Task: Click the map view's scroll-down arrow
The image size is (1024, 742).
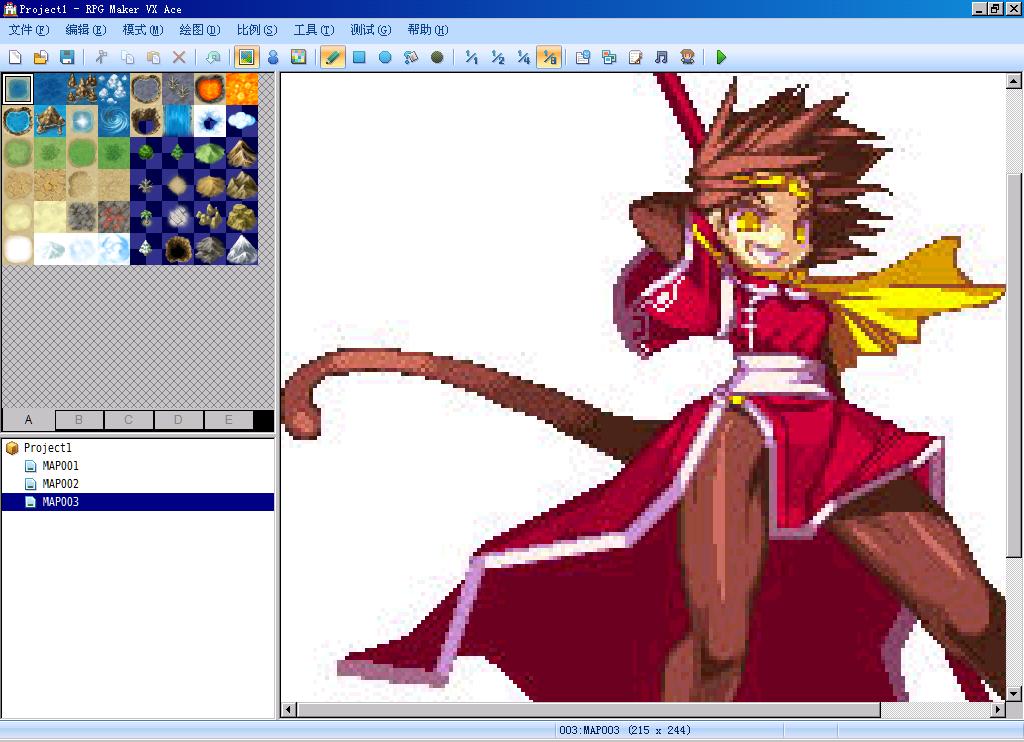Action: click(1014, 694)
